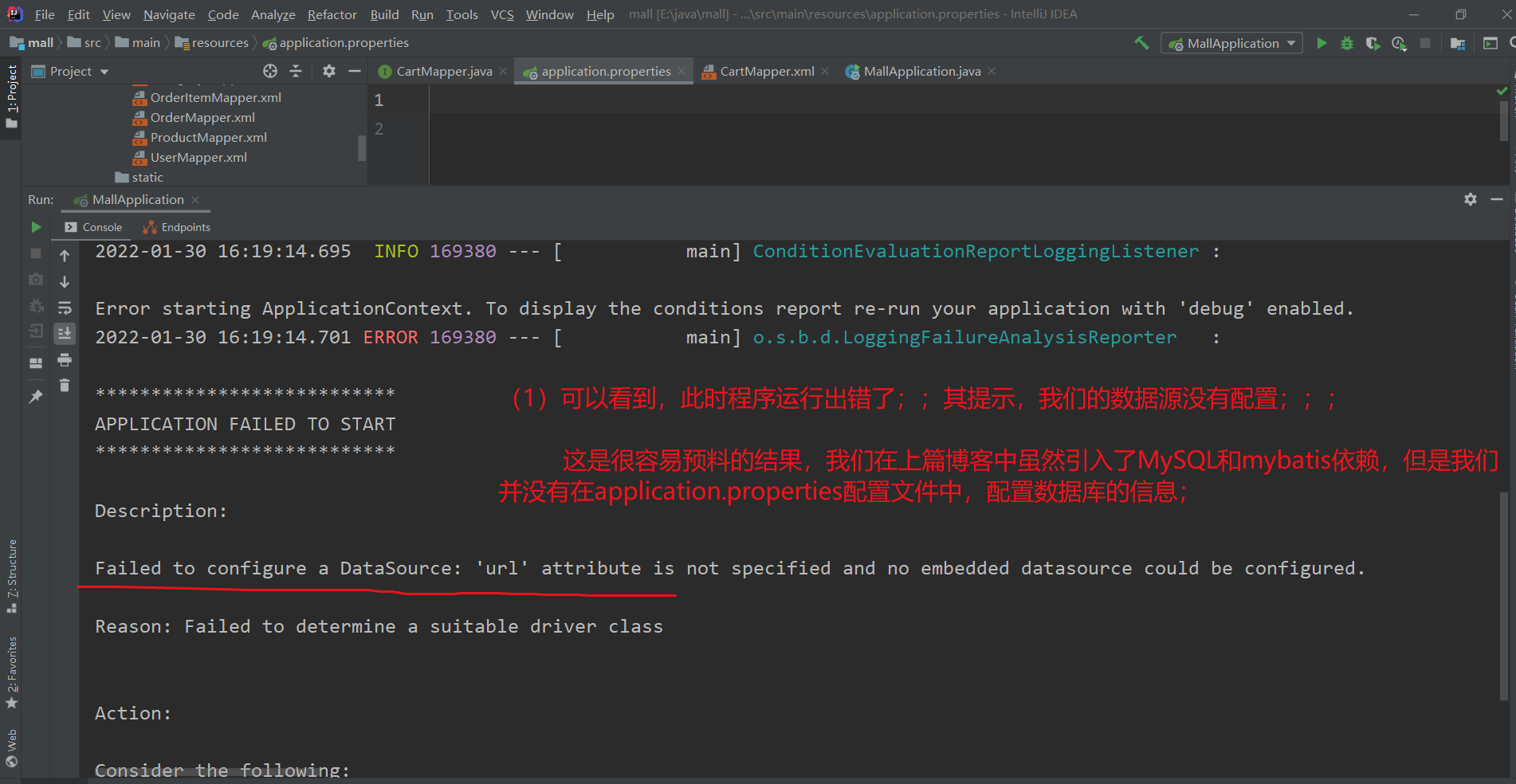The width and height of the screenshot is (1516, 784).
Task: Run MallApplication with the profiler icon
Action: 1399,43
